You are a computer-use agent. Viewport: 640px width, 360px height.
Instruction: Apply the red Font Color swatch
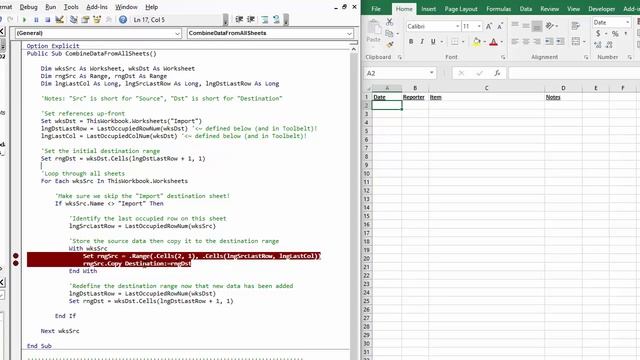click(x=493, y=42)
